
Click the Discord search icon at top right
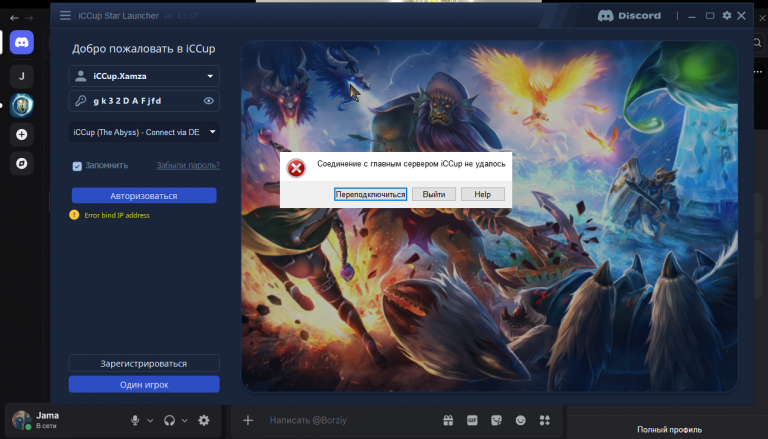(x=757, y=43)
